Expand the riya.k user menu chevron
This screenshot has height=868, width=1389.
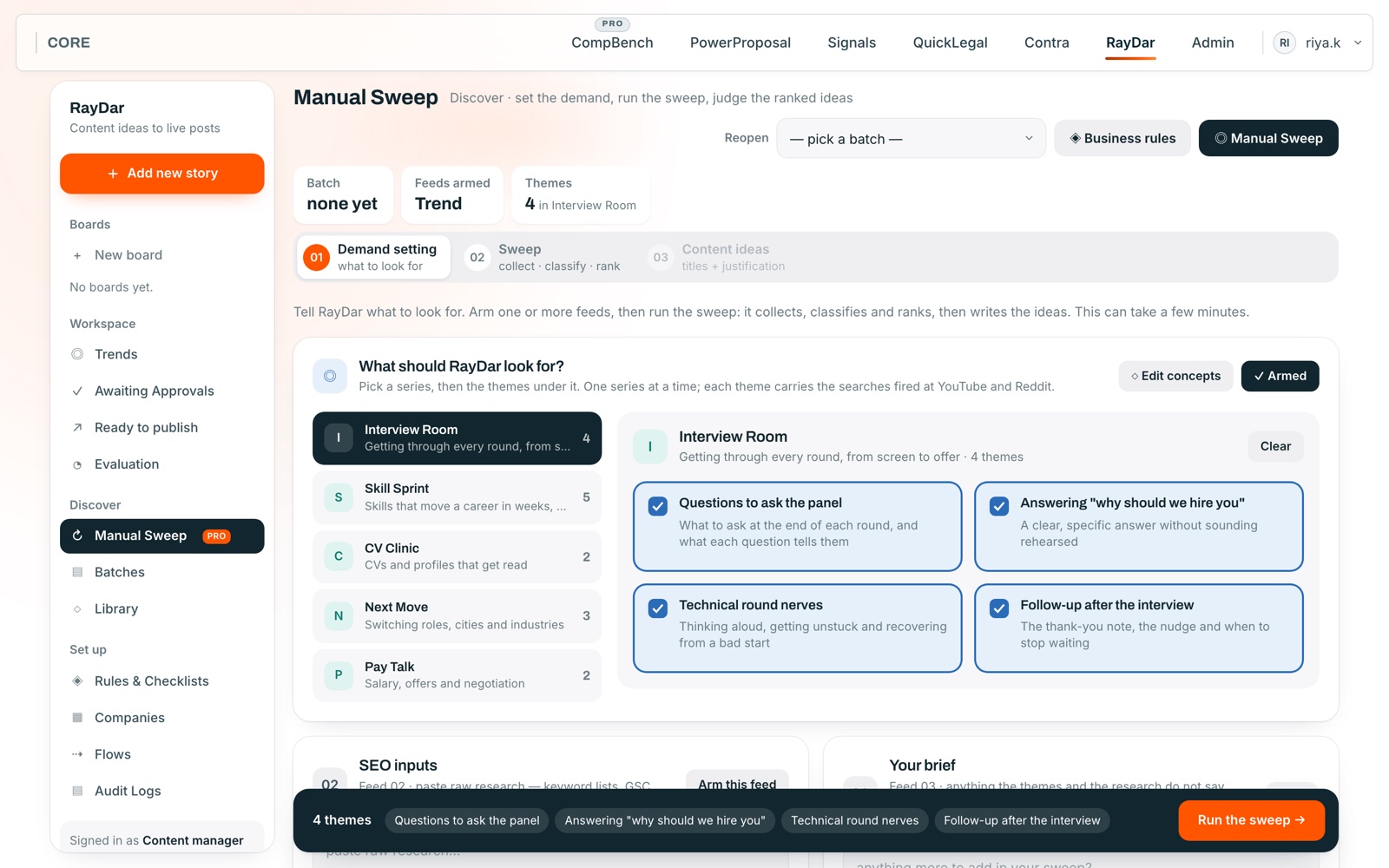point(1358,43)
